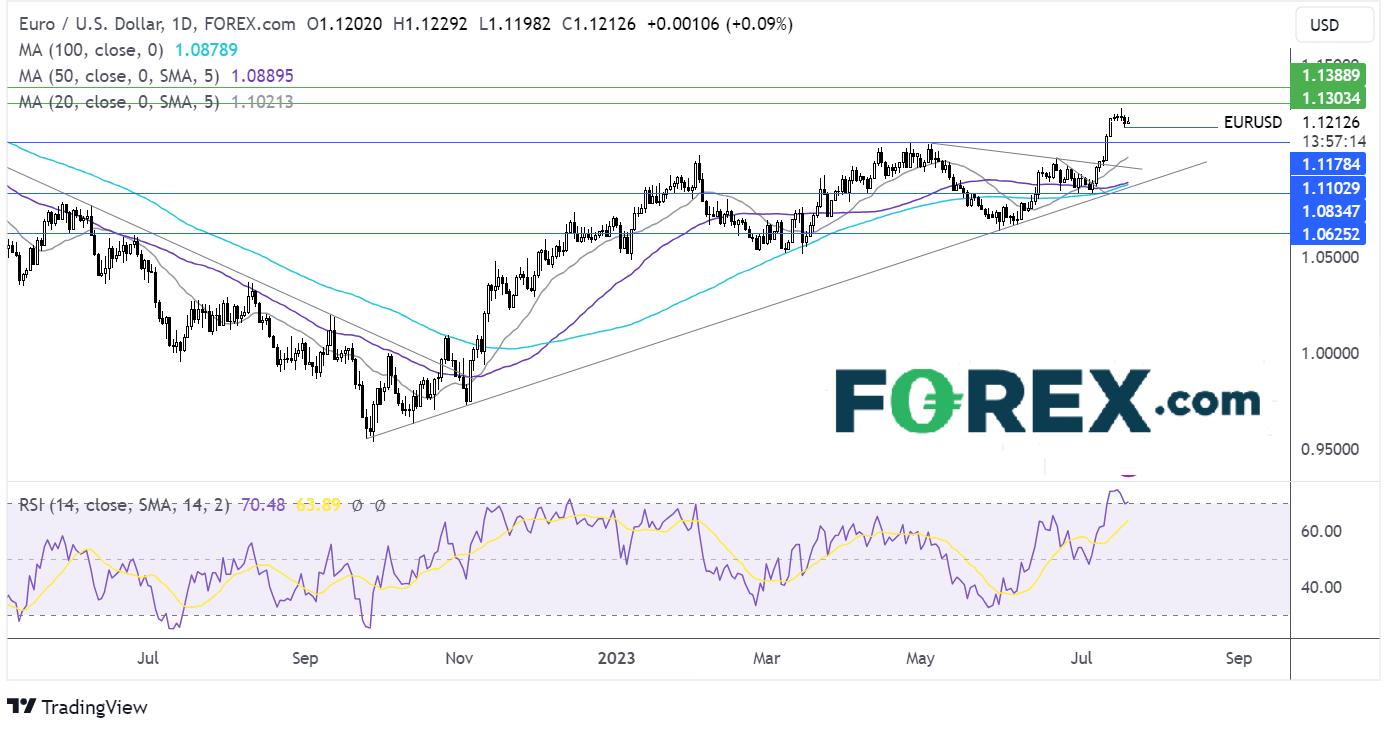This screenshot has width=1395, height=733.
Task: Click the blue 1.11029 price label
Action: click(1330, 188)
